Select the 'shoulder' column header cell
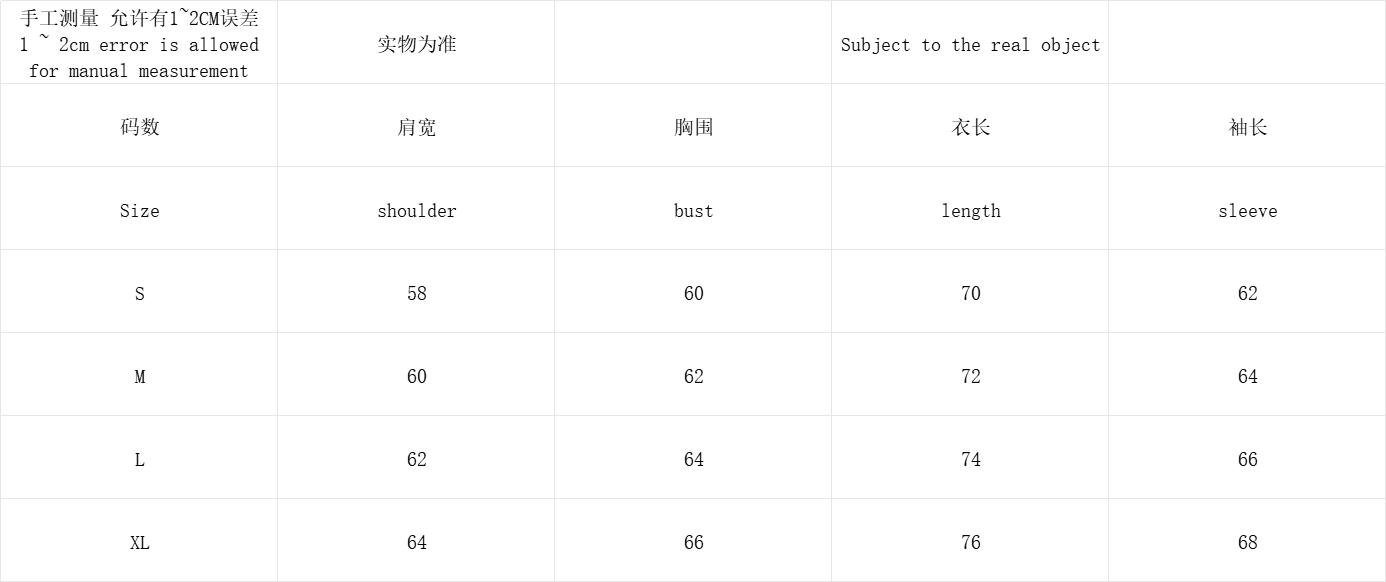This screenshot has height=582, width=1386. point(416,210)
